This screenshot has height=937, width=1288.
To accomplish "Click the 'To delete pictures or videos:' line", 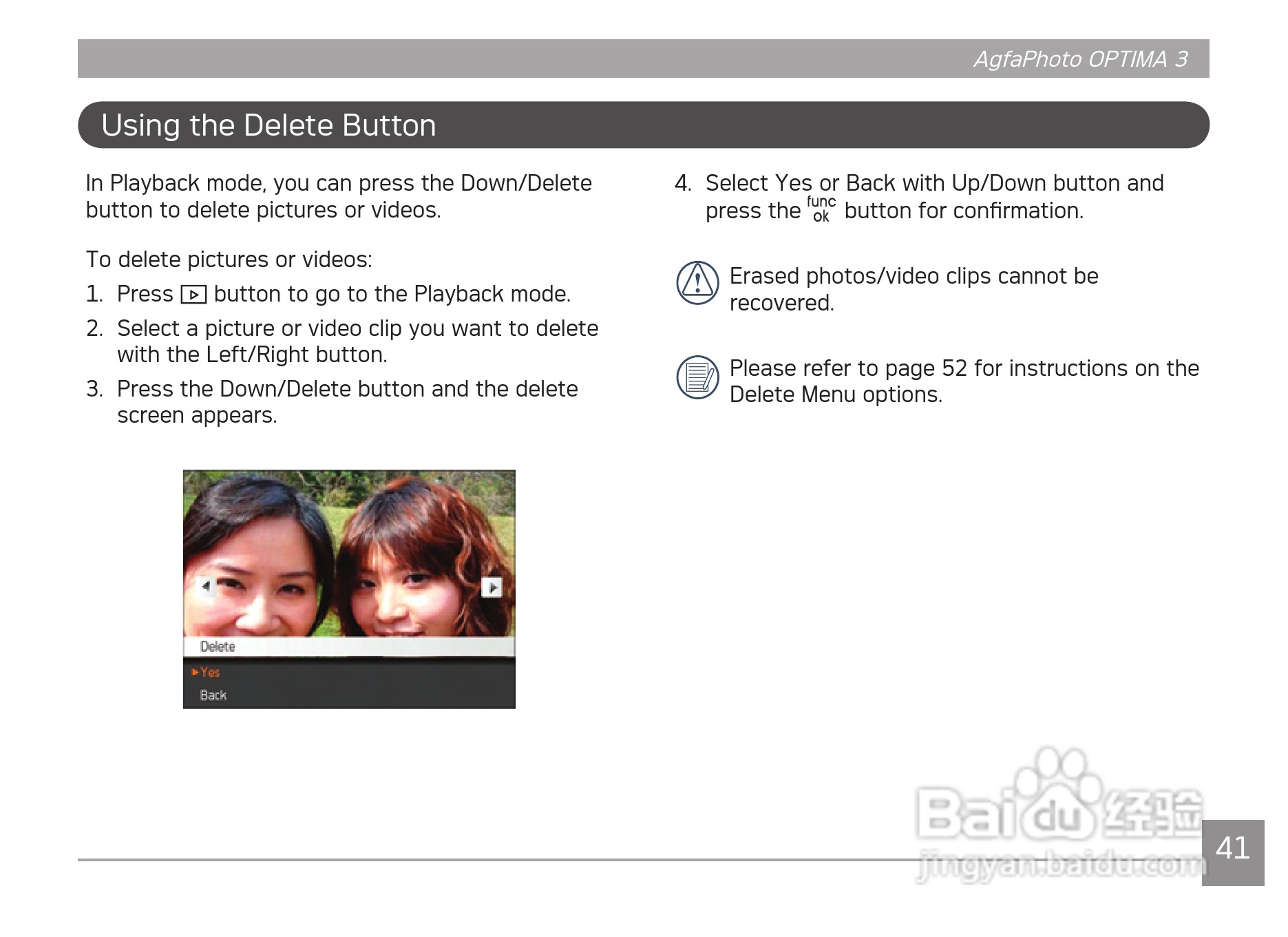I will tap(229, 260).
